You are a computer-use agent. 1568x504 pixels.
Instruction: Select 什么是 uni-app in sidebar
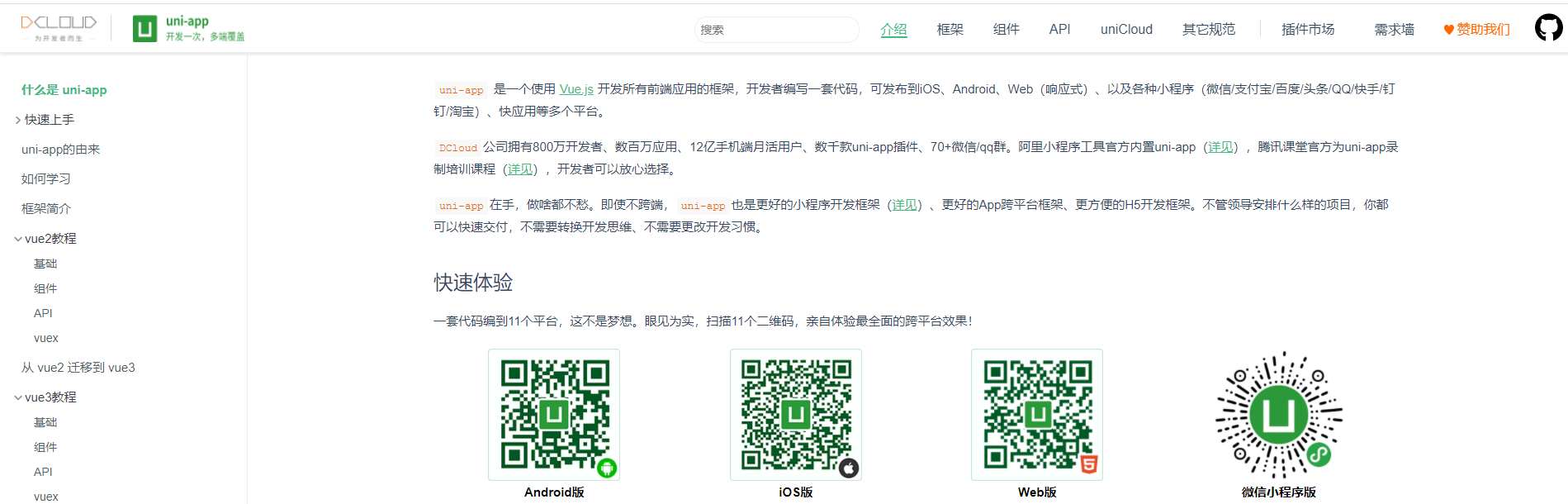[x=64, y=90]
